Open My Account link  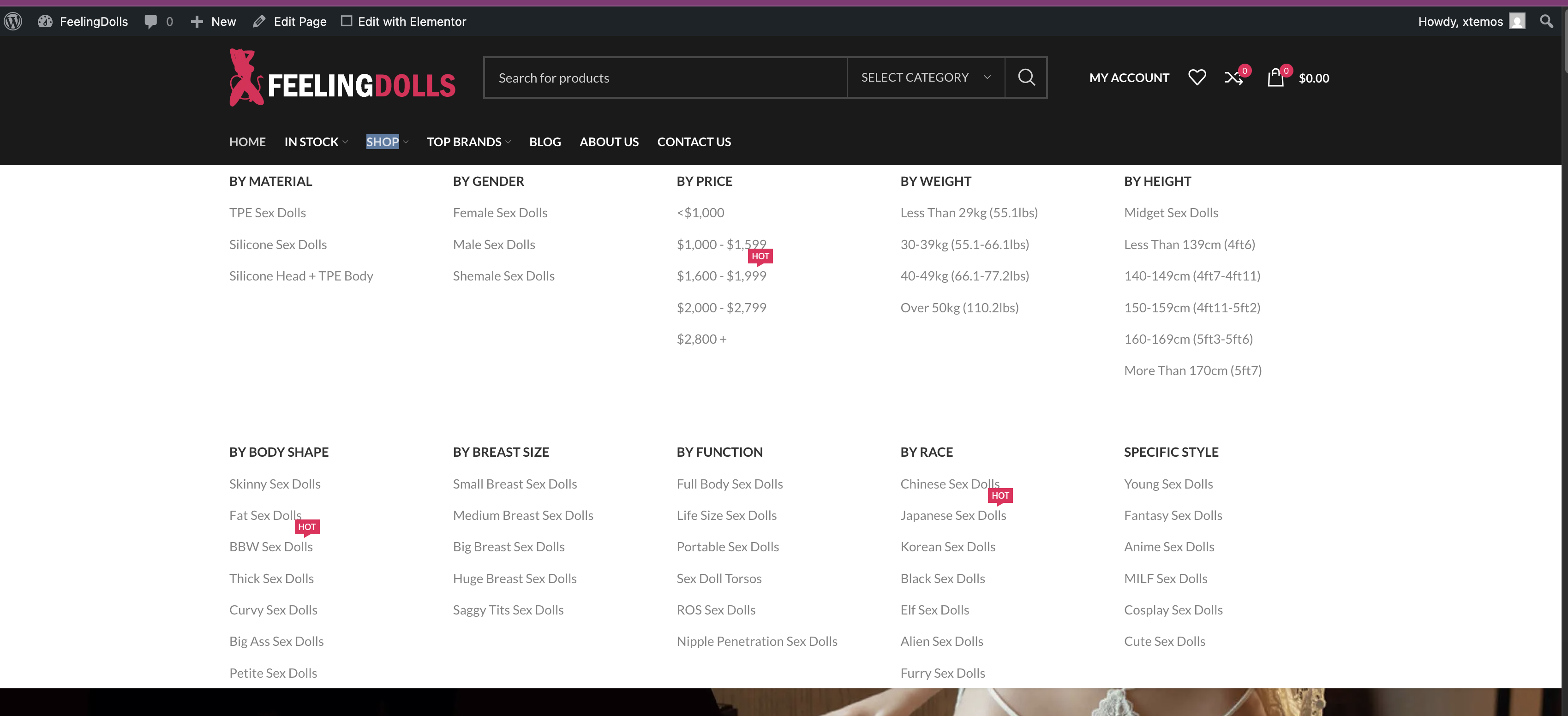[x=1129, y=78]
